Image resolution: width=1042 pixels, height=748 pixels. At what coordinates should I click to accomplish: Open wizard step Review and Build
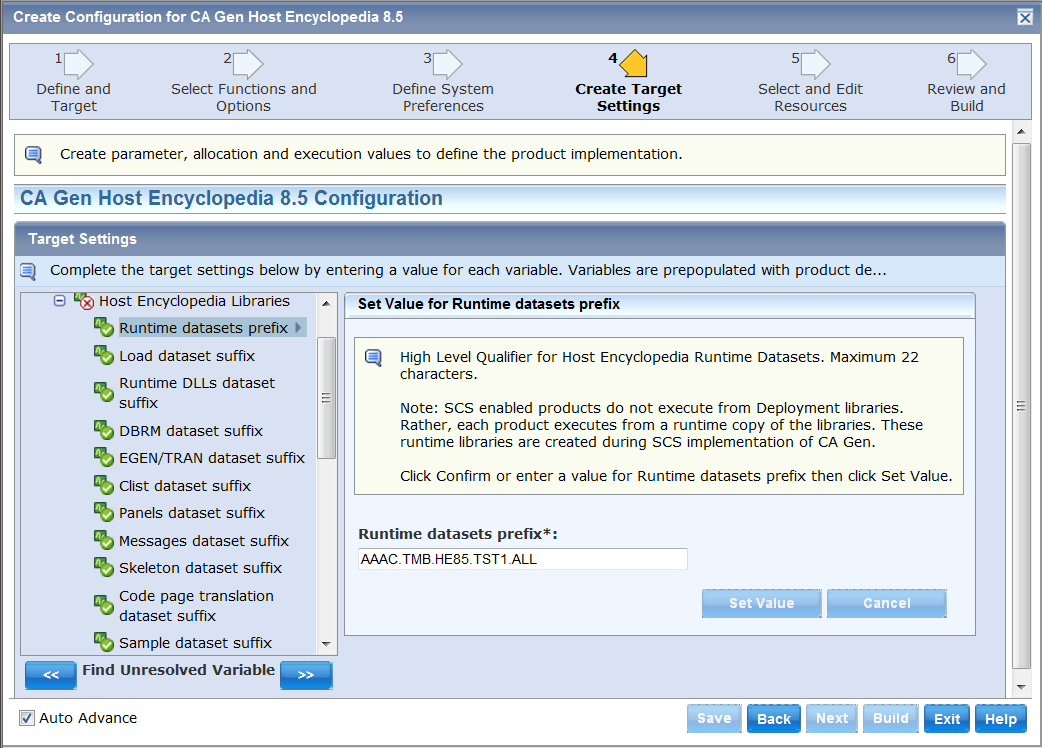966,98
